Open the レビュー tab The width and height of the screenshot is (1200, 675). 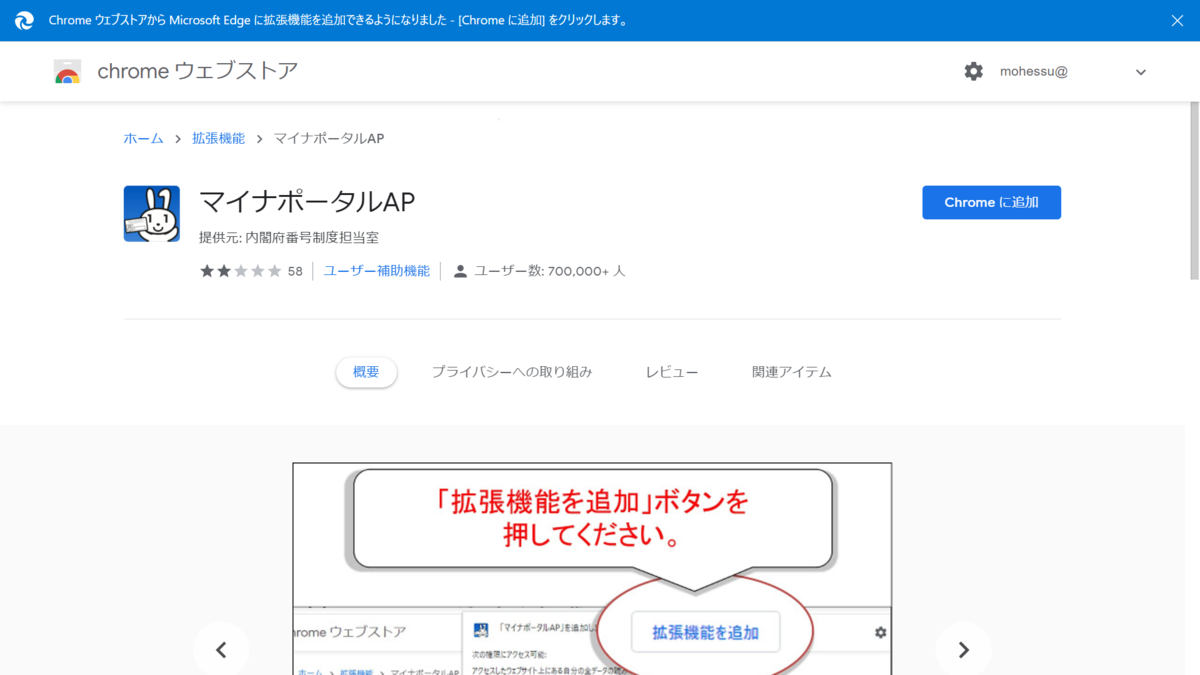[x=672, y=372]
